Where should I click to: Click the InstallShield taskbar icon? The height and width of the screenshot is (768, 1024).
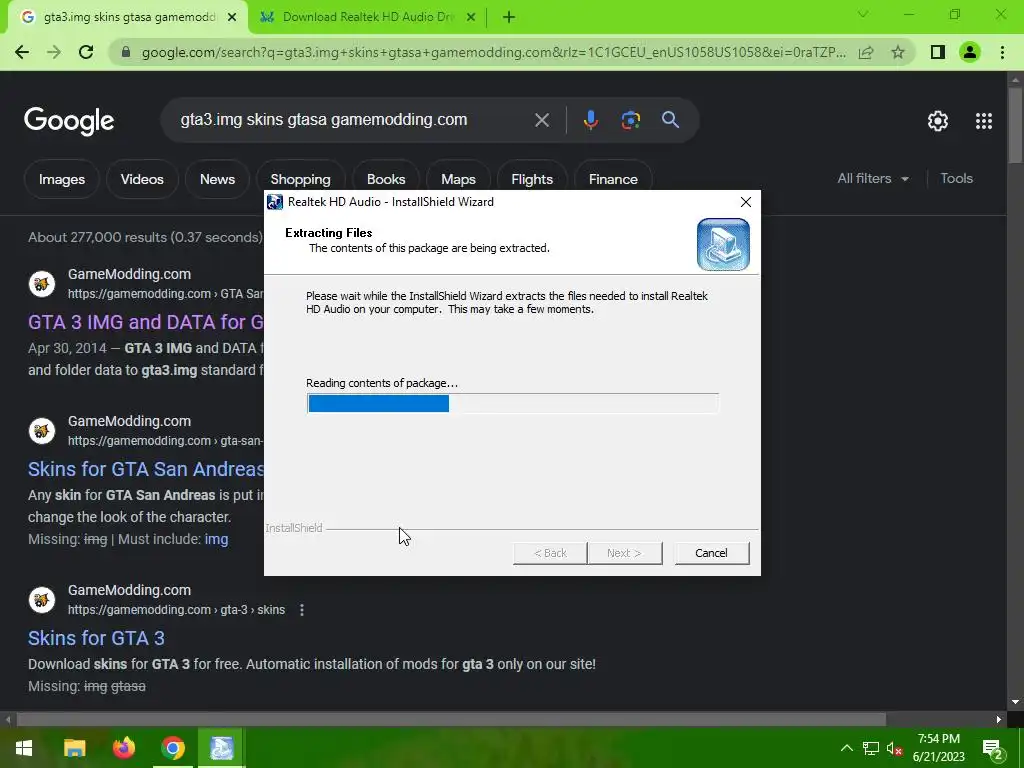tap(221, 748)
